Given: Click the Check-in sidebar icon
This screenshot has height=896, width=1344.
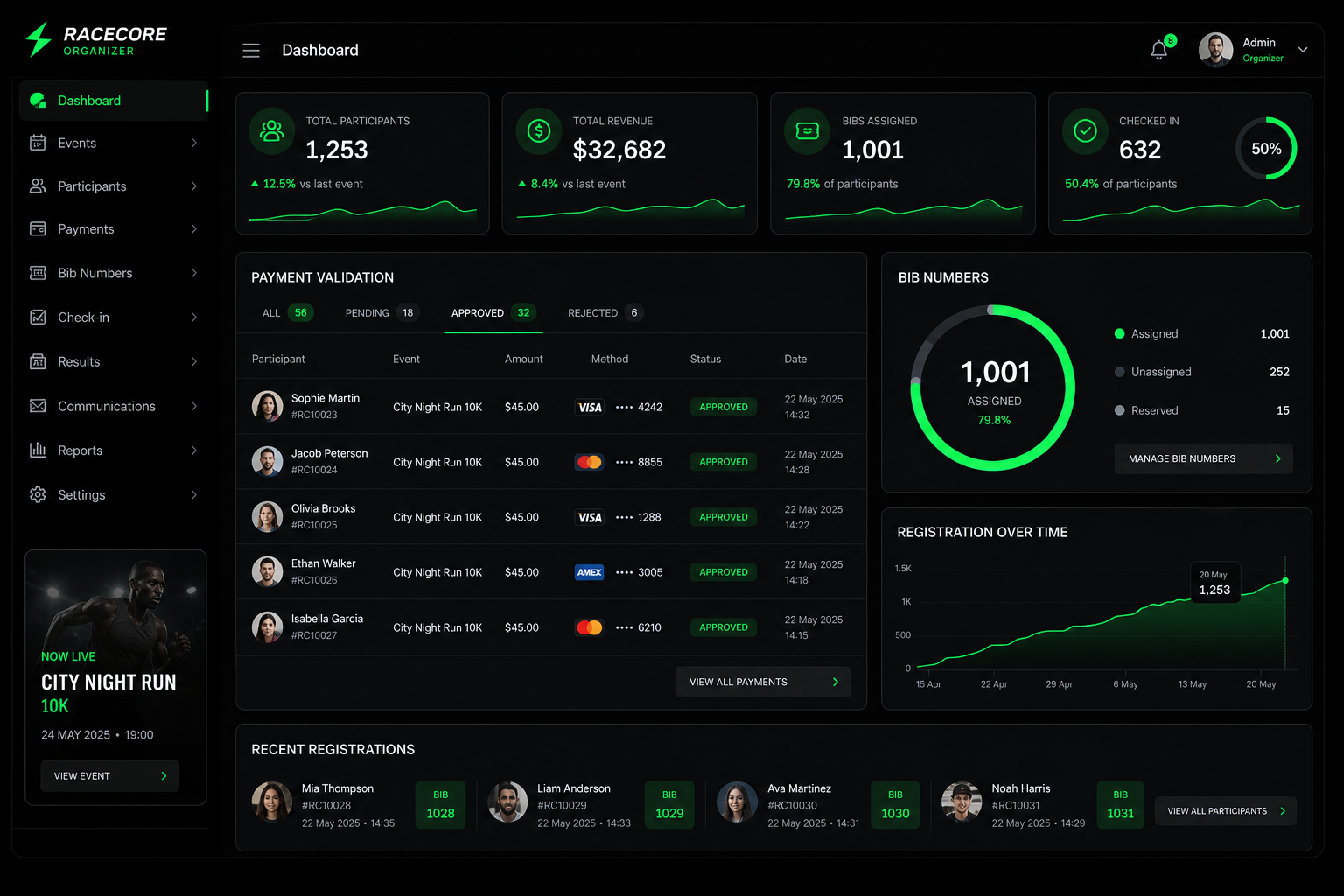Looking at the screenshot, I should point(38,318).
